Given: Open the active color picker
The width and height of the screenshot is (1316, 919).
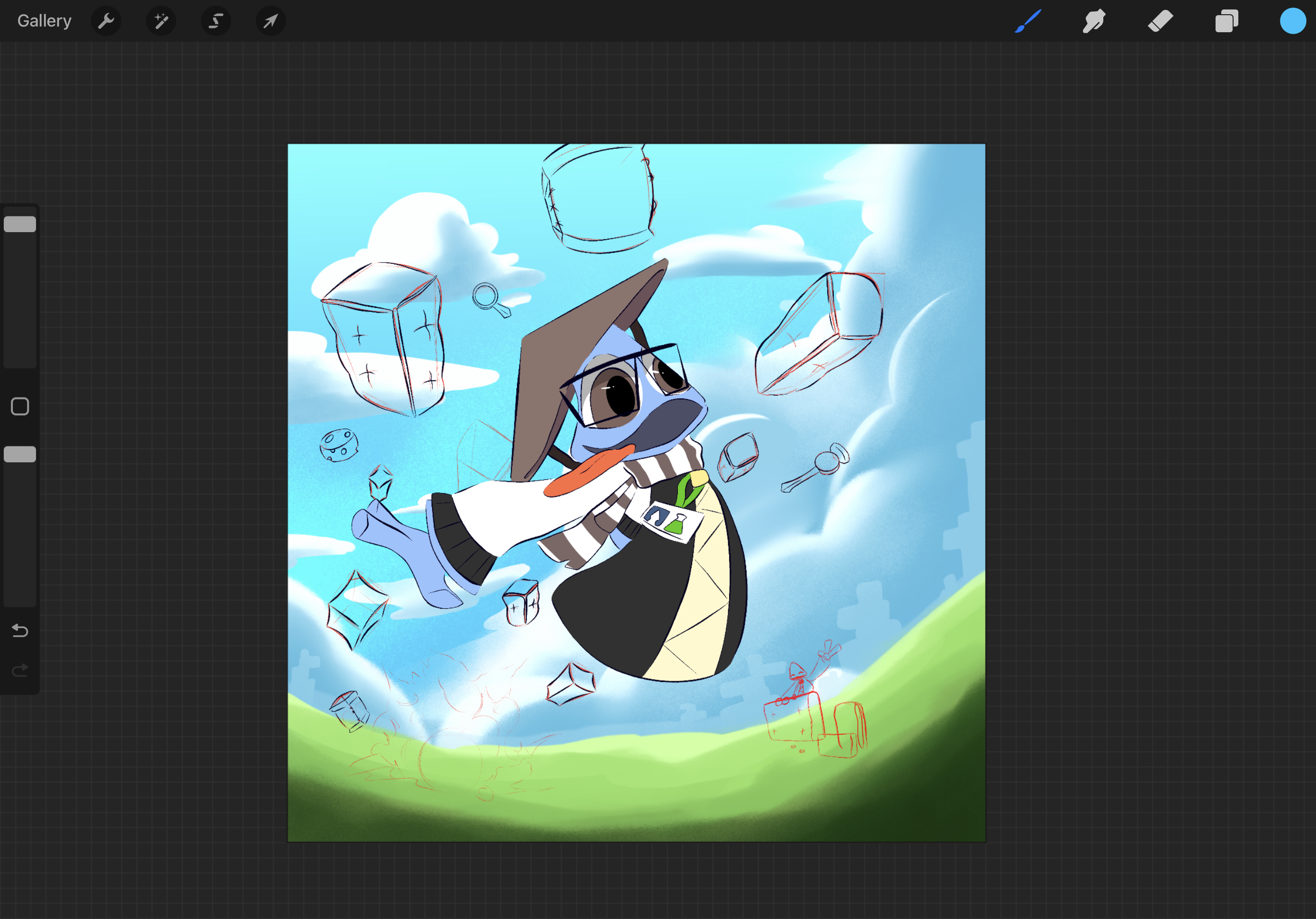Looking at the screenshot, I should click(1292, 21).
